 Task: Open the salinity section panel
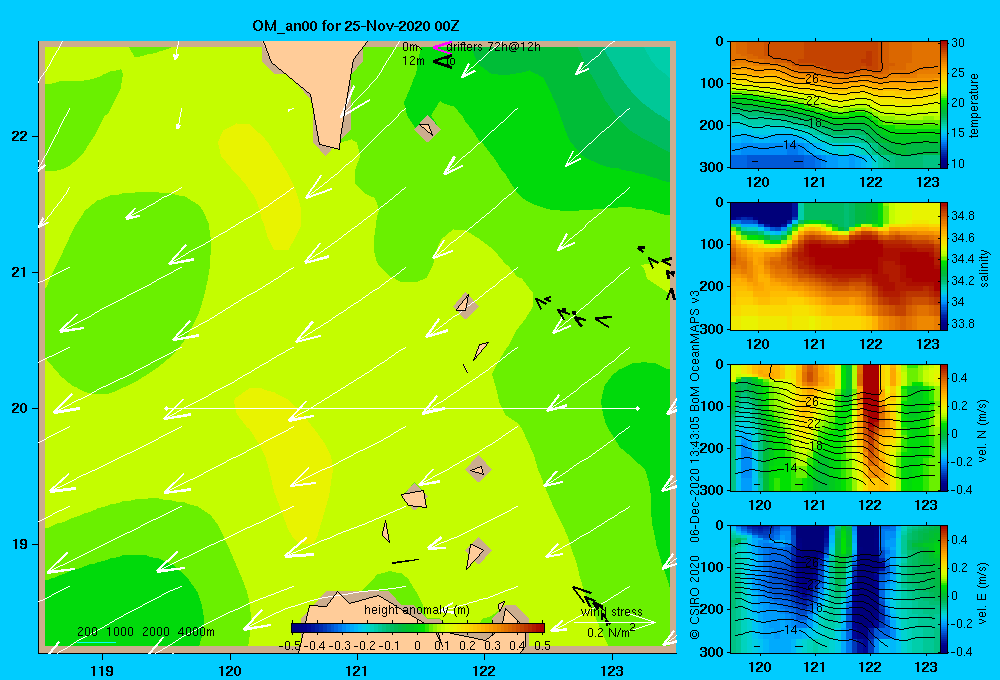click(x=834, y=266)
